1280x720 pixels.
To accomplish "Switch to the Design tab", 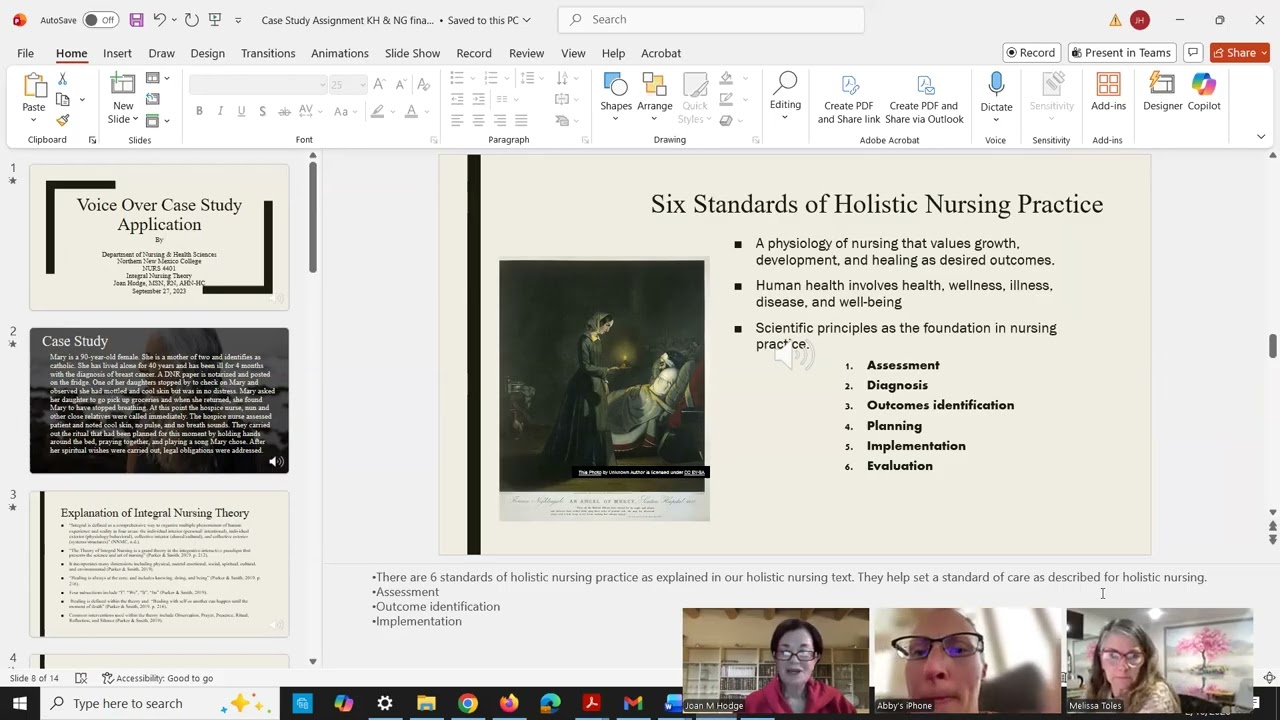I will coord(207,53).
